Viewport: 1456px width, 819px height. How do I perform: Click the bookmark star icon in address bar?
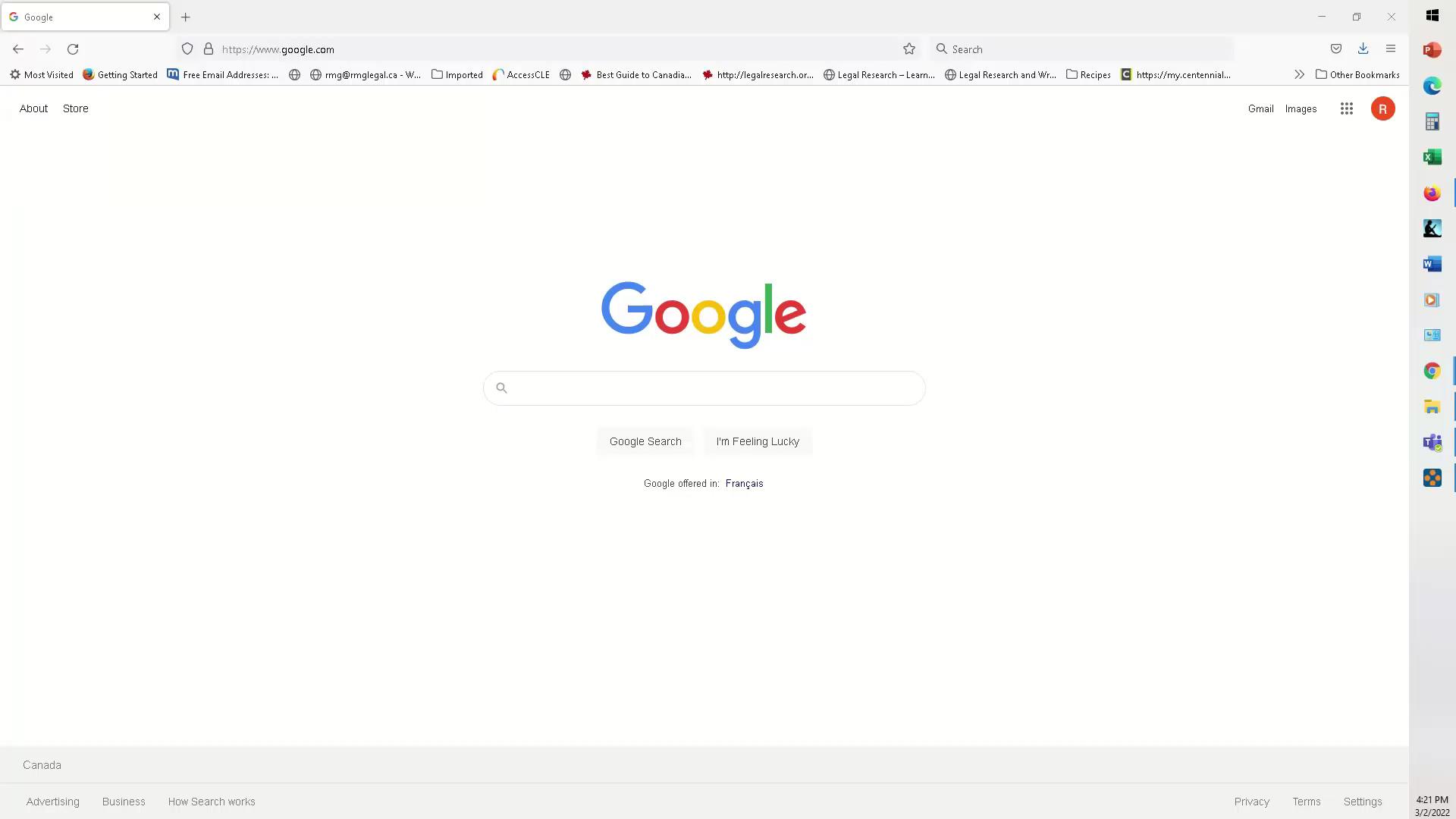click(909, 48)
